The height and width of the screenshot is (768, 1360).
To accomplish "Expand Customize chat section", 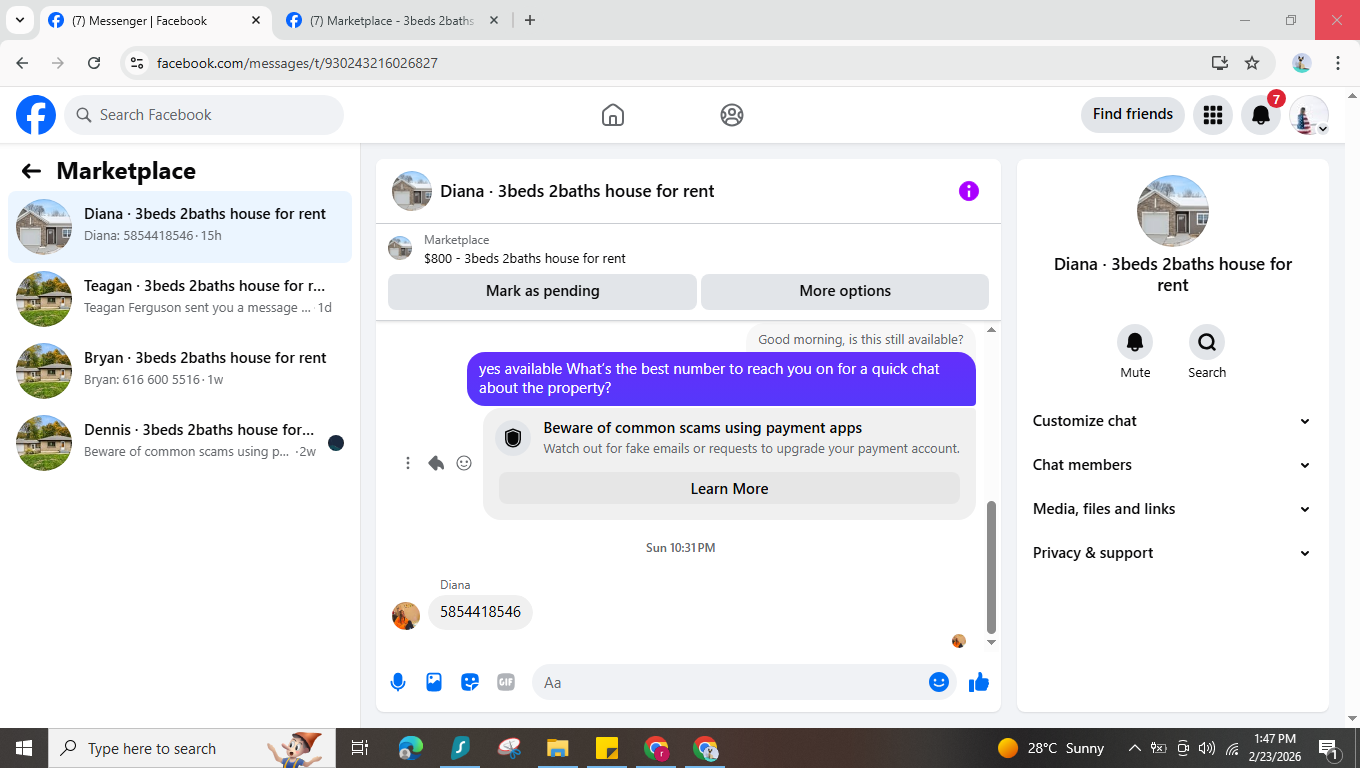I will point(1172,421).
